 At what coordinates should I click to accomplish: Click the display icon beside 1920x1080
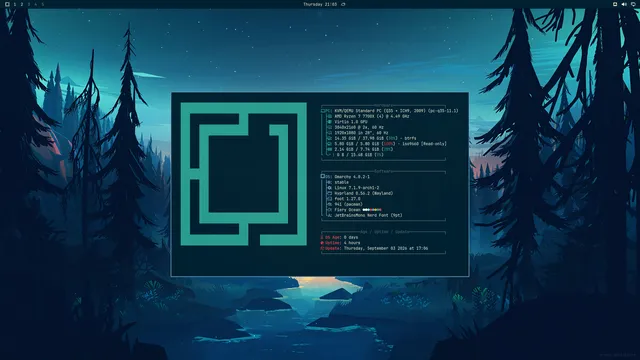[329, 133]
